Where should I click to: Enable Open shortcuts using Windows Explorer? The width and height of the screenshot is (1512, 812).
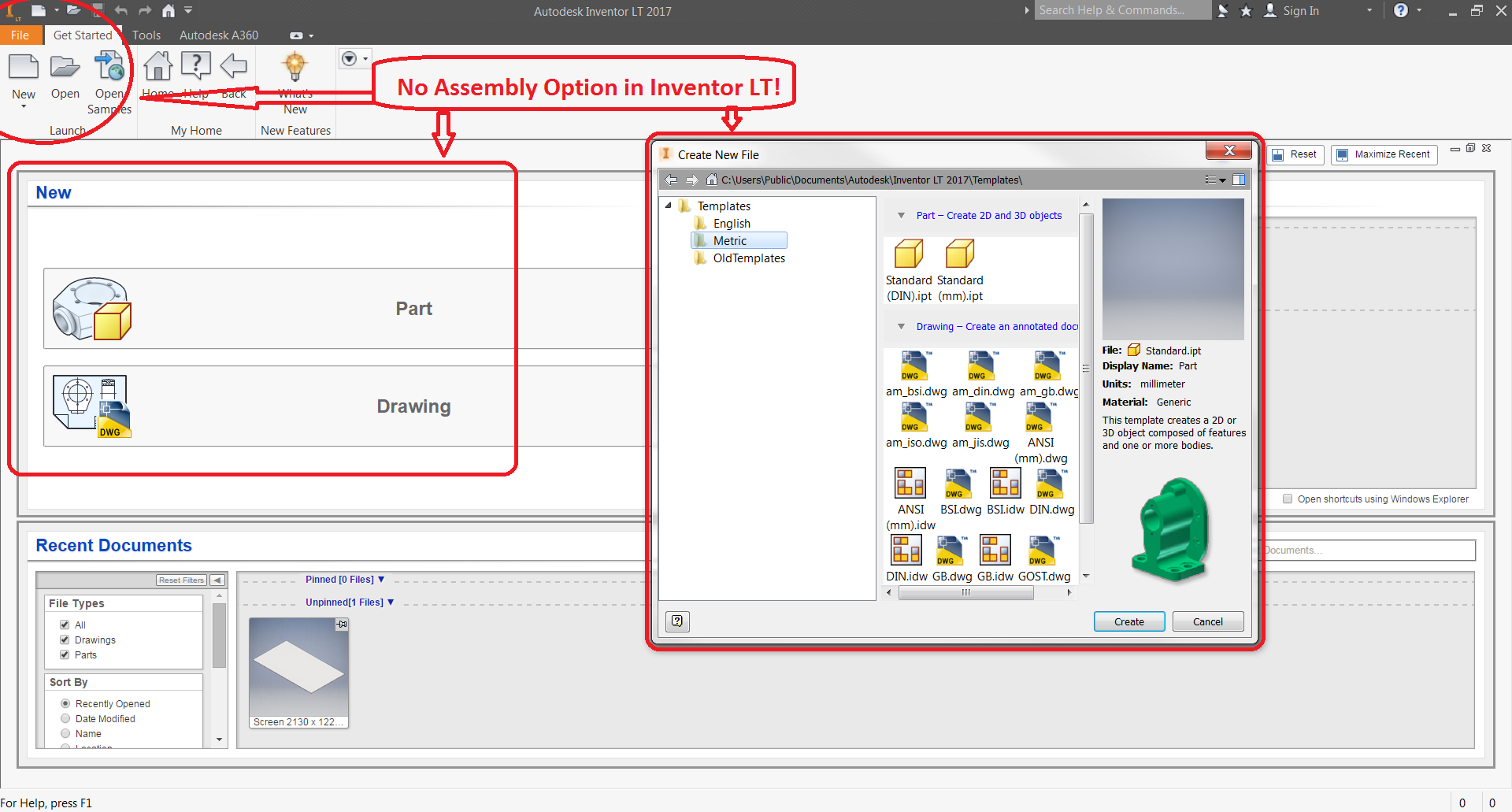point(1288,499)
